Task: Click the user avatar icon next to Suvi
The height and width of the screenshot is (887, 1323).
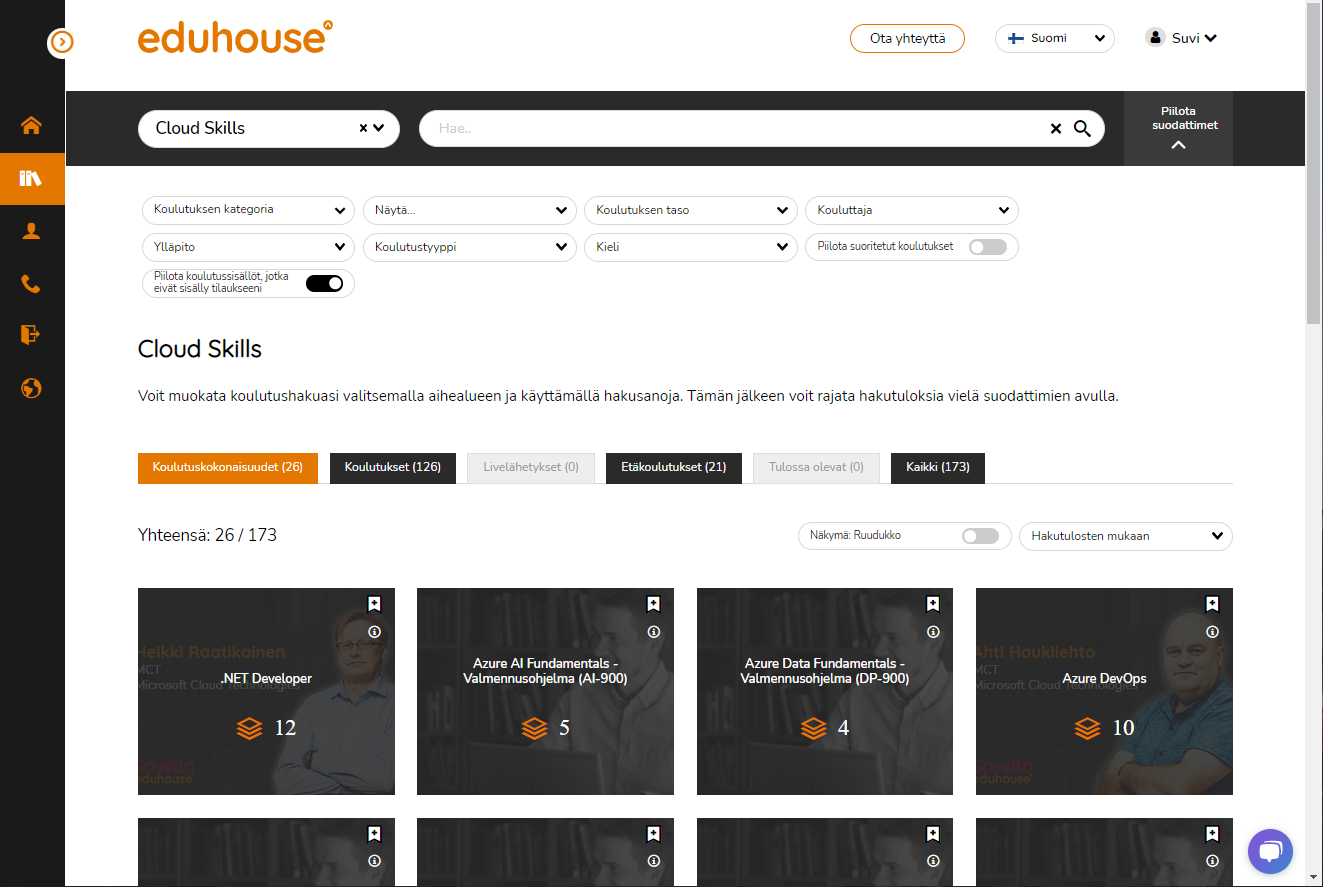Action: pos(1155,38)
